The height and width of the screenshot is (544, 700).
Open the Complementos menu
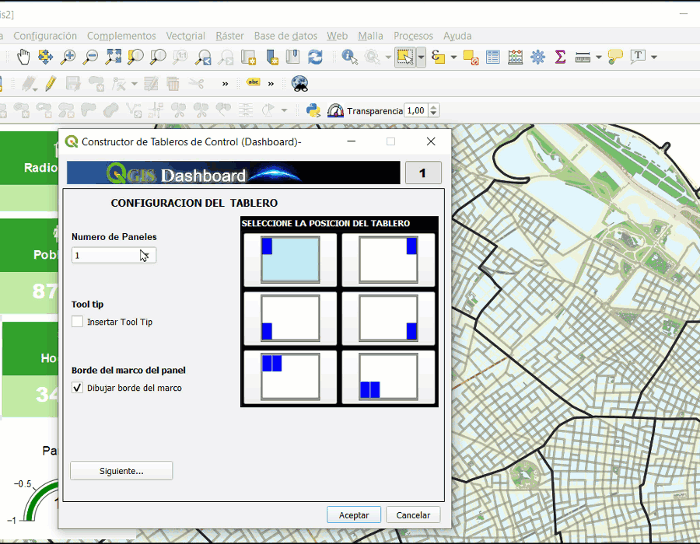(x=122, y=35)
